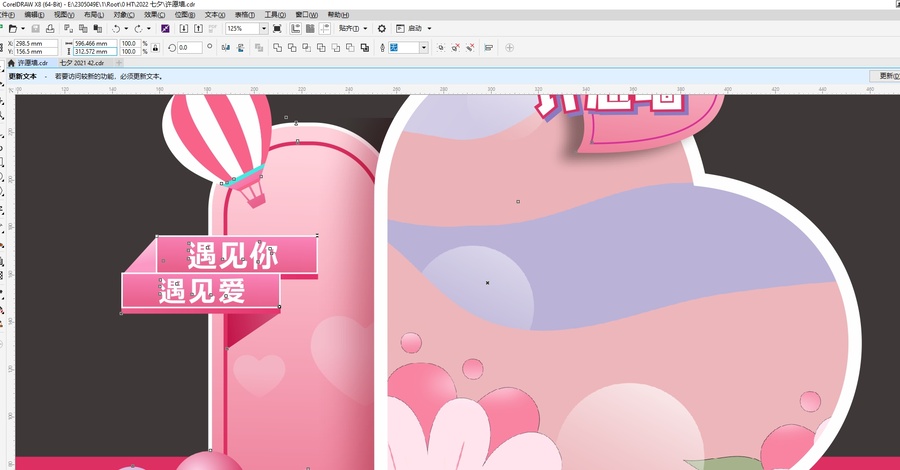Viewport: 900px width, 470px height.
Task: Open the 效果 menu
Action: pyautogui.click(x=154, y=15)
